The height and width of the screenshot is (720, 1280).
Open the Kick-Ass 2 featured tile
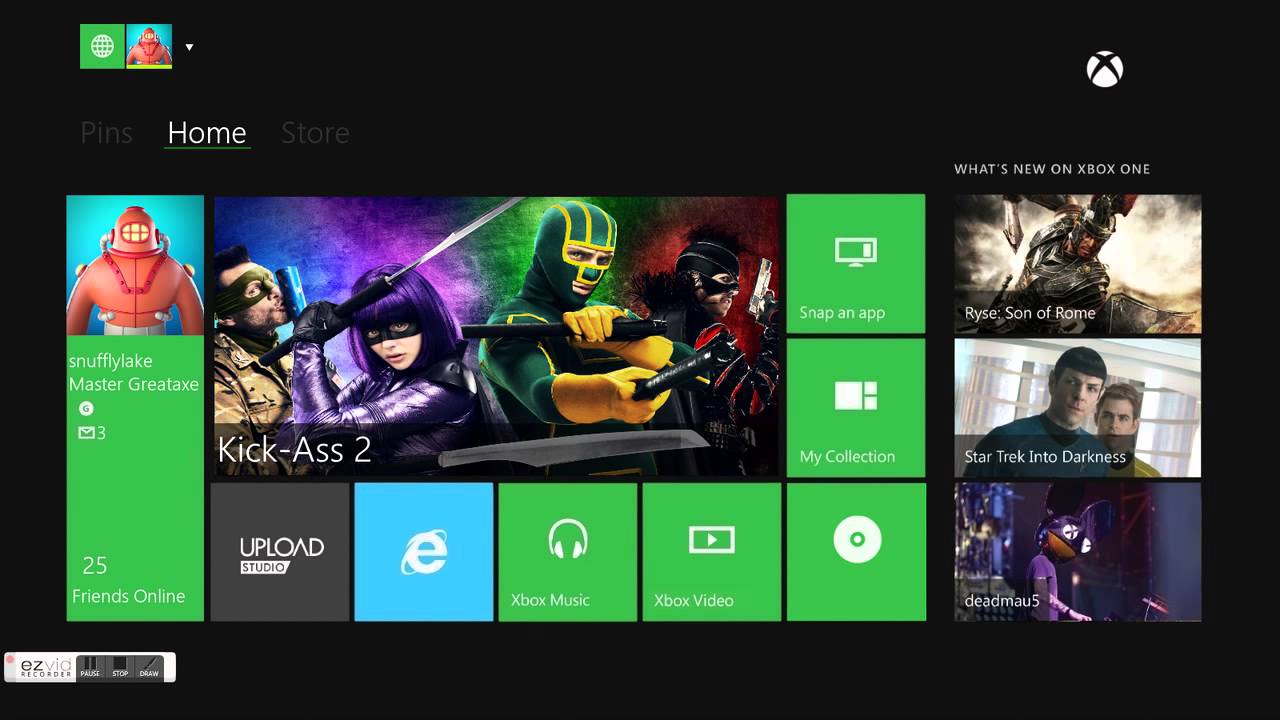[x=496, y=335]
